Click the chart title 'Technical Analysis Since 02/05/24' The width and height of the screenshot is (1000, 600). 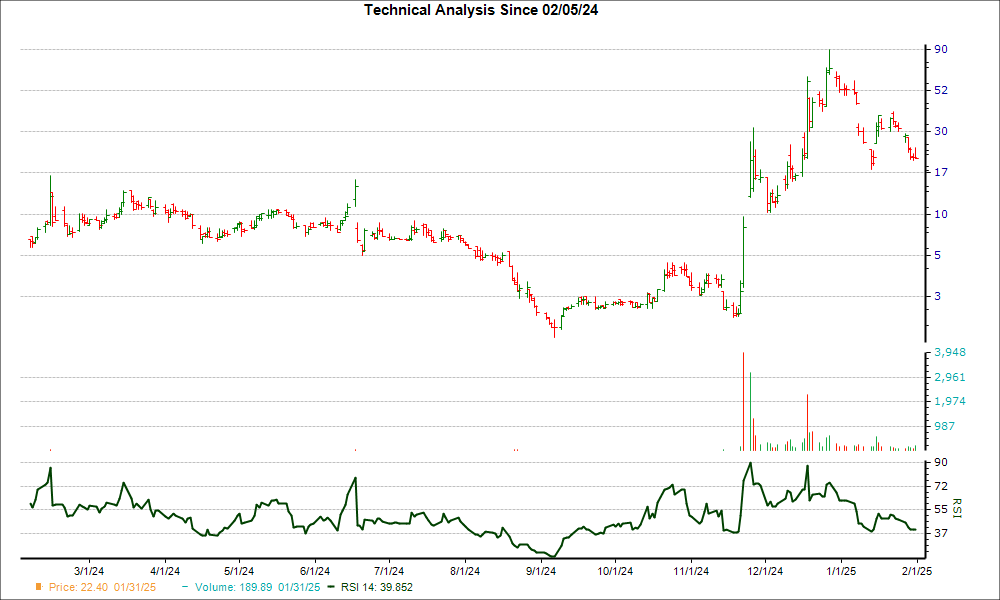(481, 10)
